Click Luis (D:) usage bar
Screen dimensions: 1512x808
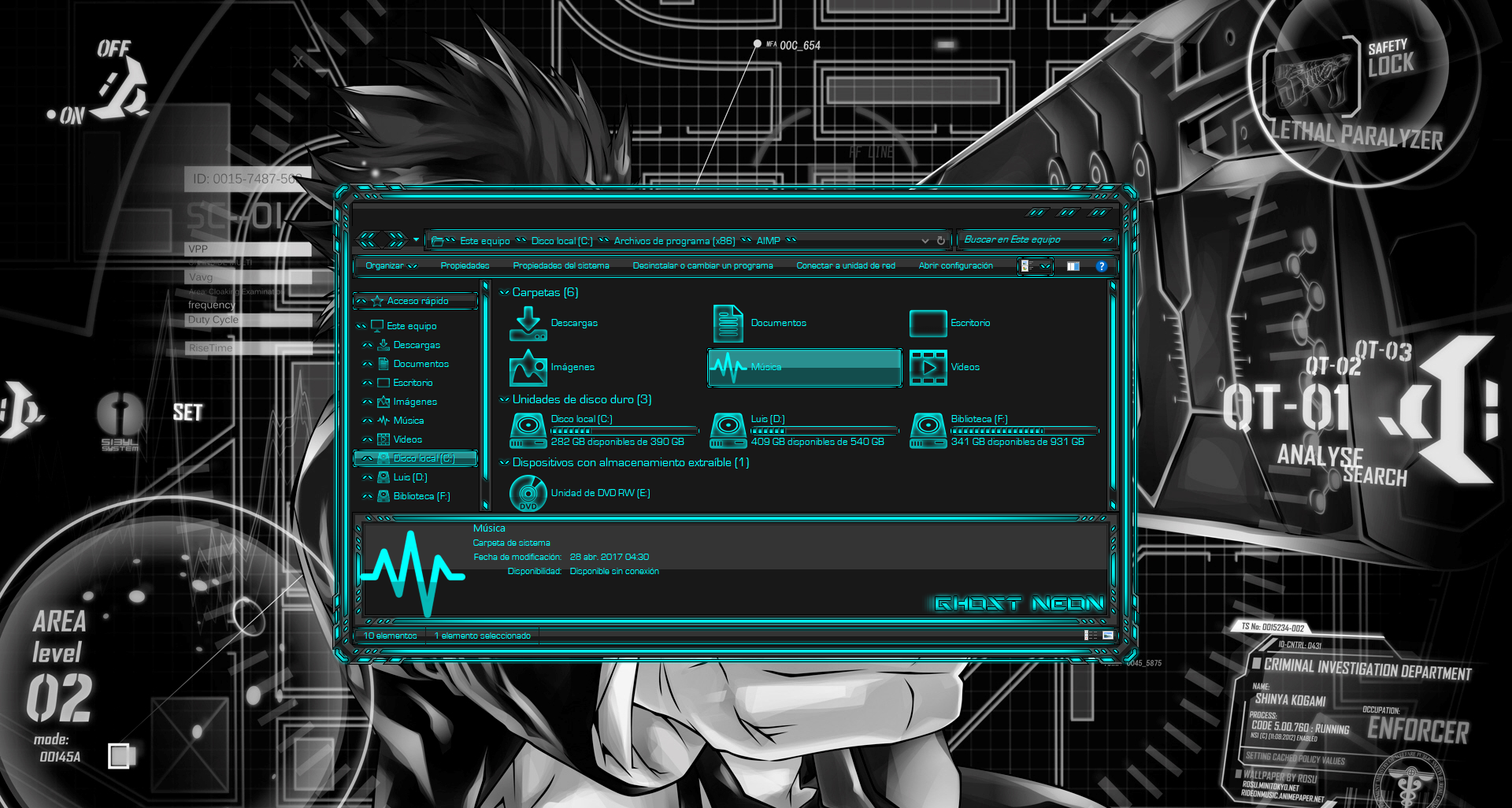click(x=825, y=431)
